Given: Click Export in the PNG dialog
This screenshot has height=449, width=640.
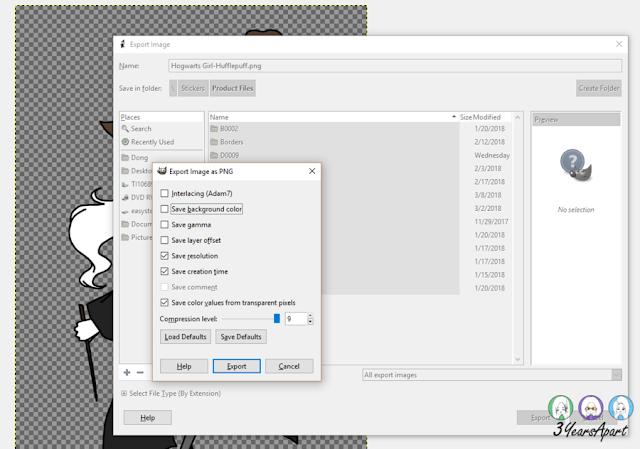Looking at the screenshot, I should point(237,366).
